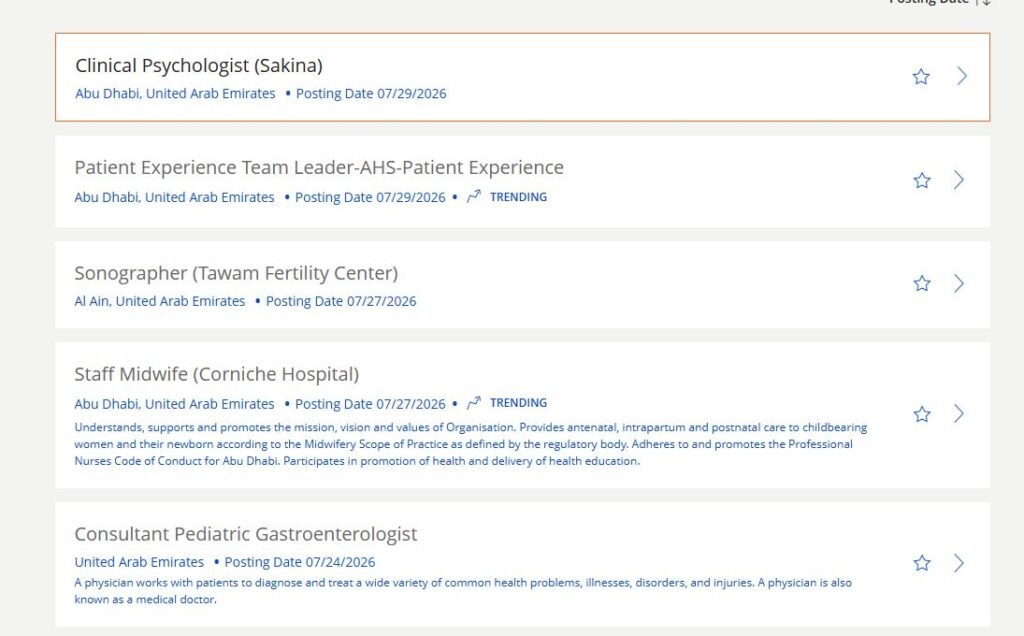The height and width of the screenshot is (636, 1024).
Task: Click trending icon on Patient Experience job
Action: (x=474, y=196)
